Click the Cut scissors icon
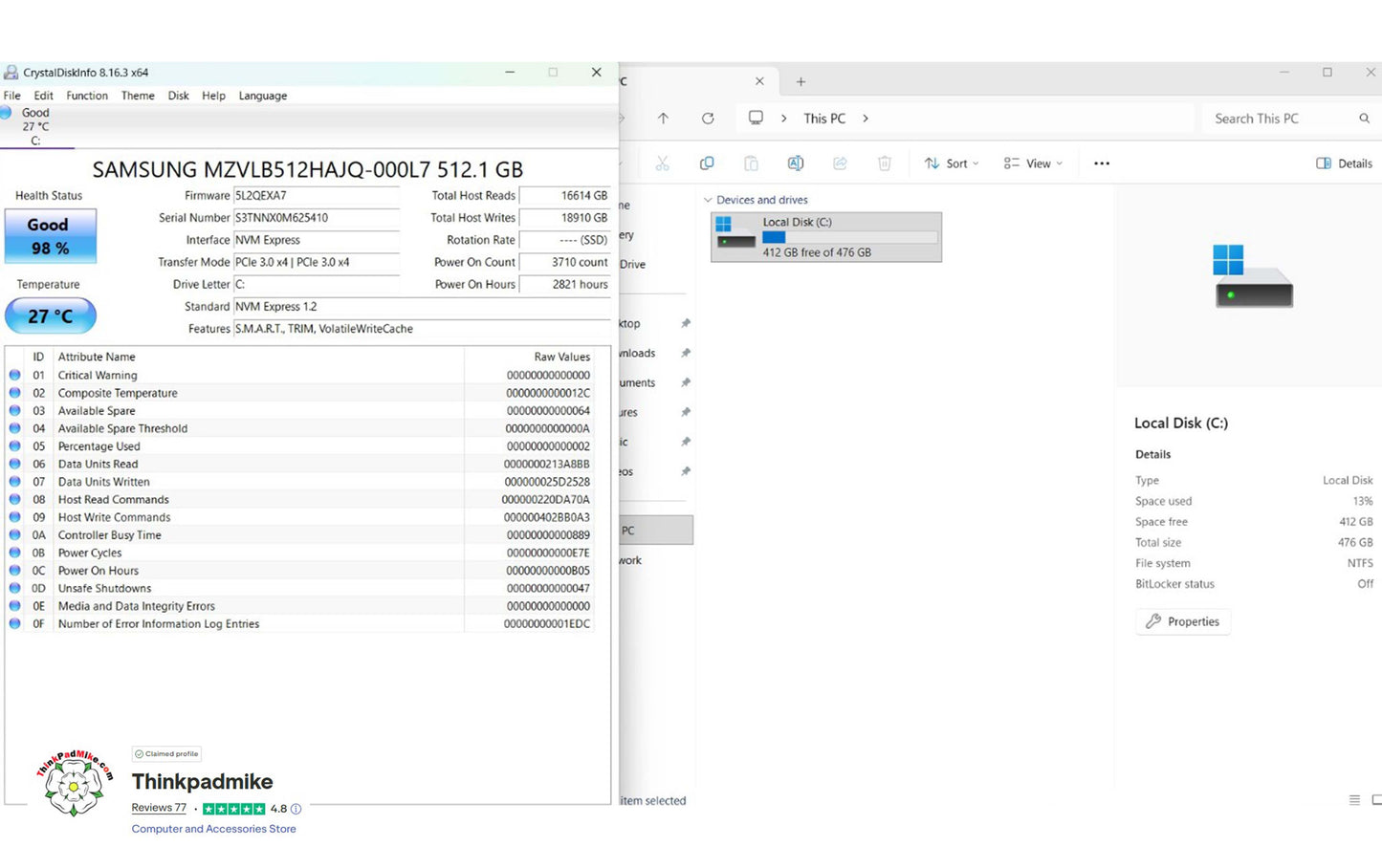Image resolution: width=1382 pixels, height=868 pixels. tap(662, 163)
